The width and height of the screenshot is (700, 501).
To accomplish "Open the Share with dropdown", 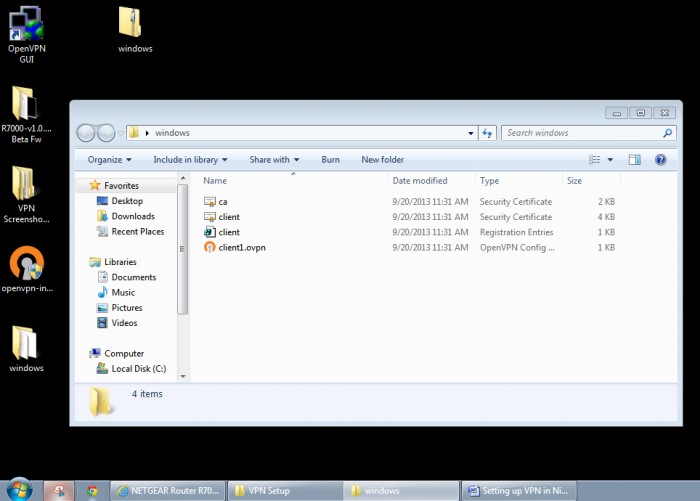I will 274,159.
